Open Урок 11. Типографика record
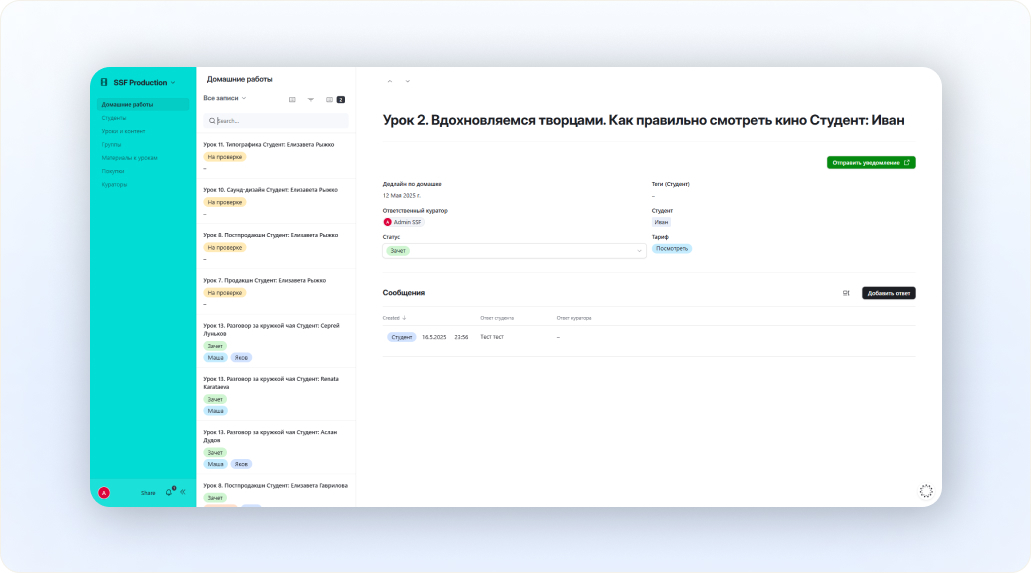Screen dimensions: 1031x573 click(x=276, y=156)
